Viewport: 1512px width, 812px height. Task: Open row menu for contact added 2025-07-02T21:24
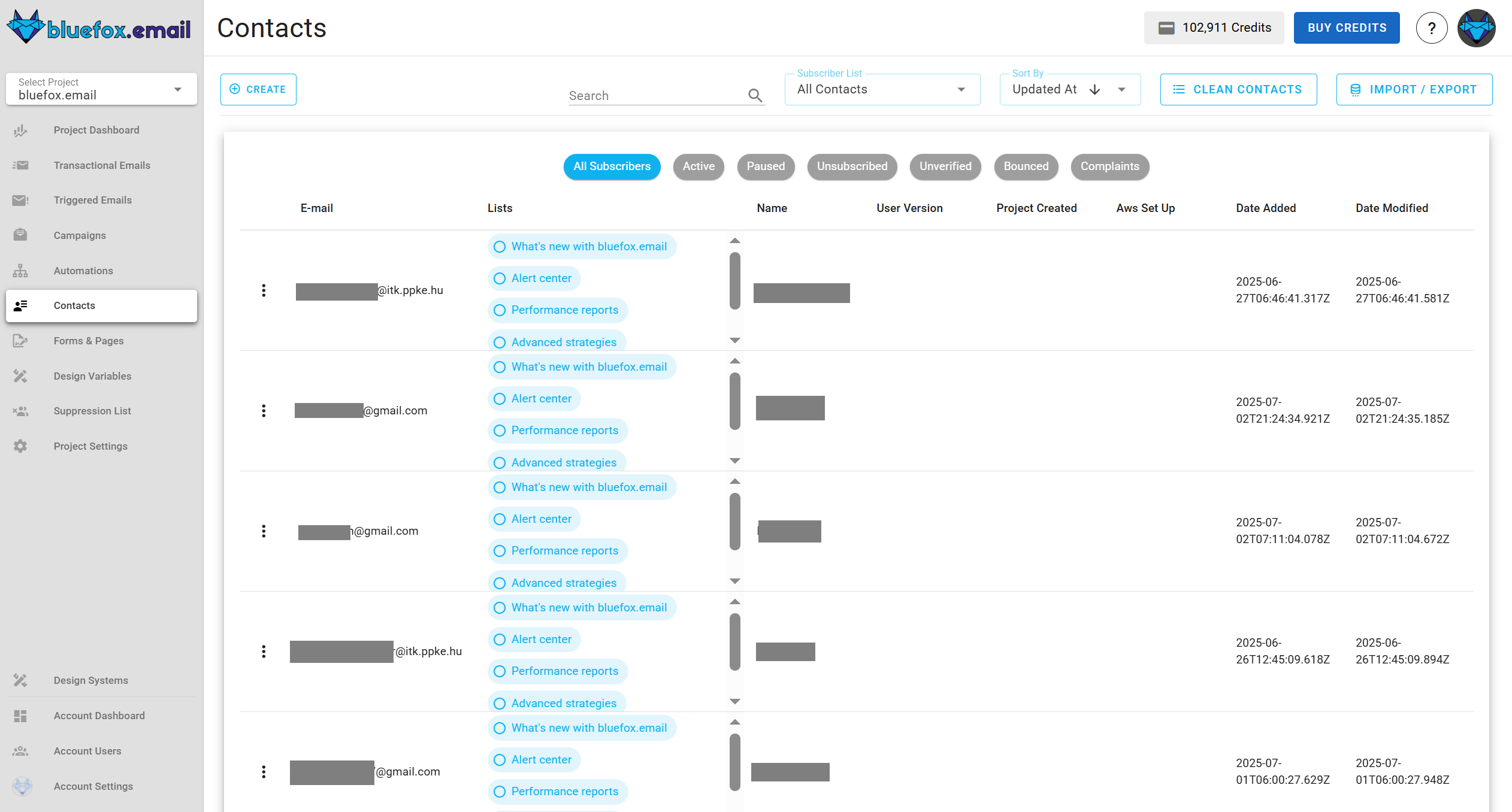(x=264, y=411)
